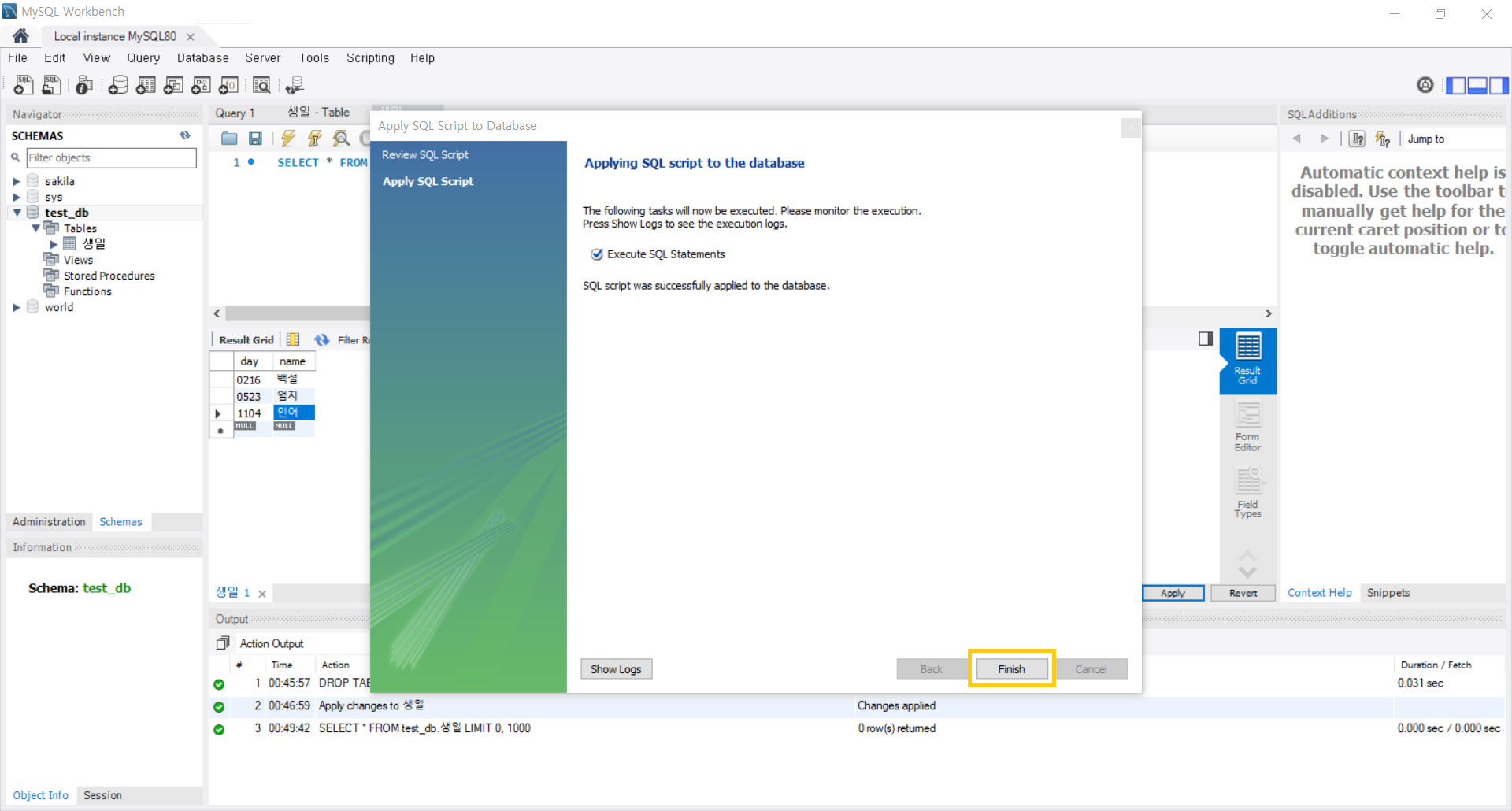Open the Session tab

point(102,795)
